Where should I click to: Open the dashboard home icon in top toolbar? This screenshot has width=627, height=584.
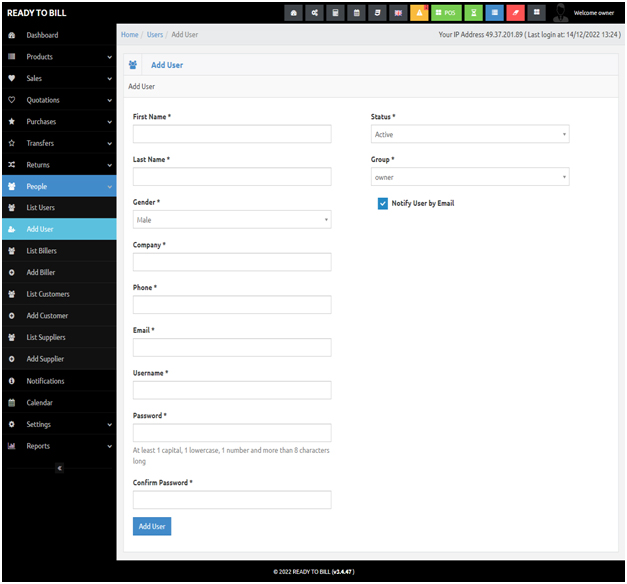(294, 13)
